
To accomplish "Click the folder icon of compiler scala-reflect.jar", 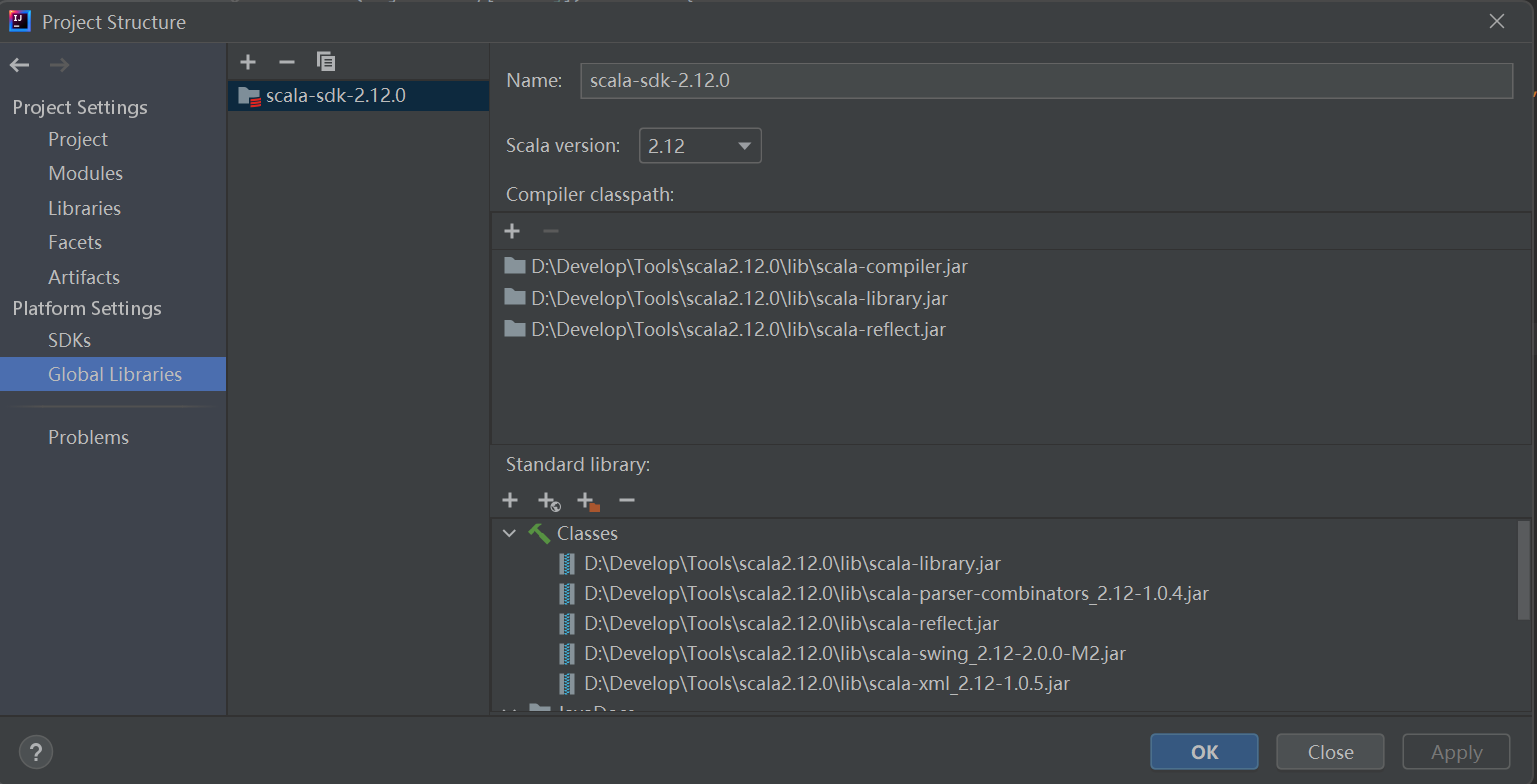I will tap(515, 328).
